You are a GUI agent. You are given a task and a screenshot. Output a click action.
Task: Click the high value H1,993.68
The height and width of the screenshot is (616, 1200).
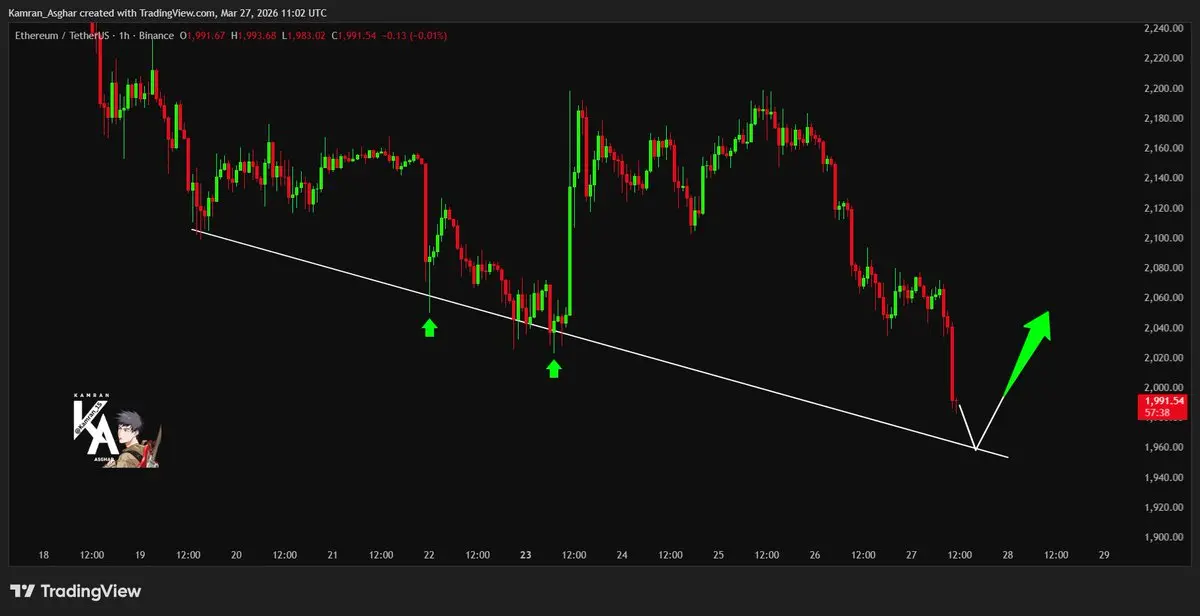point(256,36)
